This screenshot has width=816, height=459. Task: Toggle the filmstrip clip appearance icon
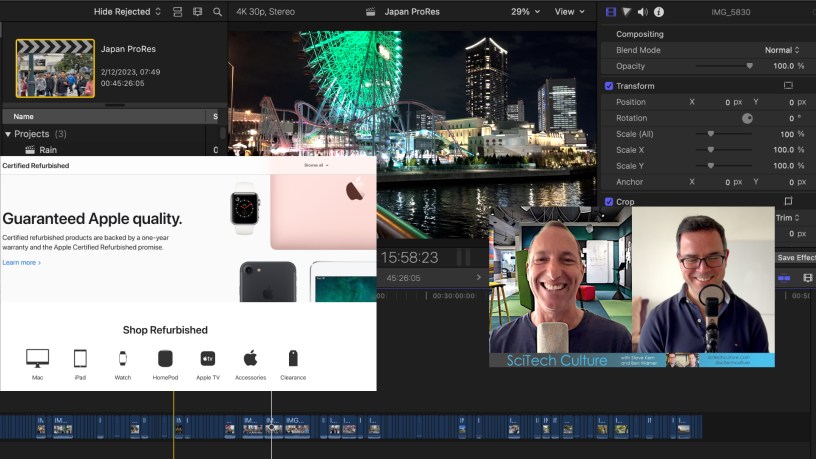[197, 12]
